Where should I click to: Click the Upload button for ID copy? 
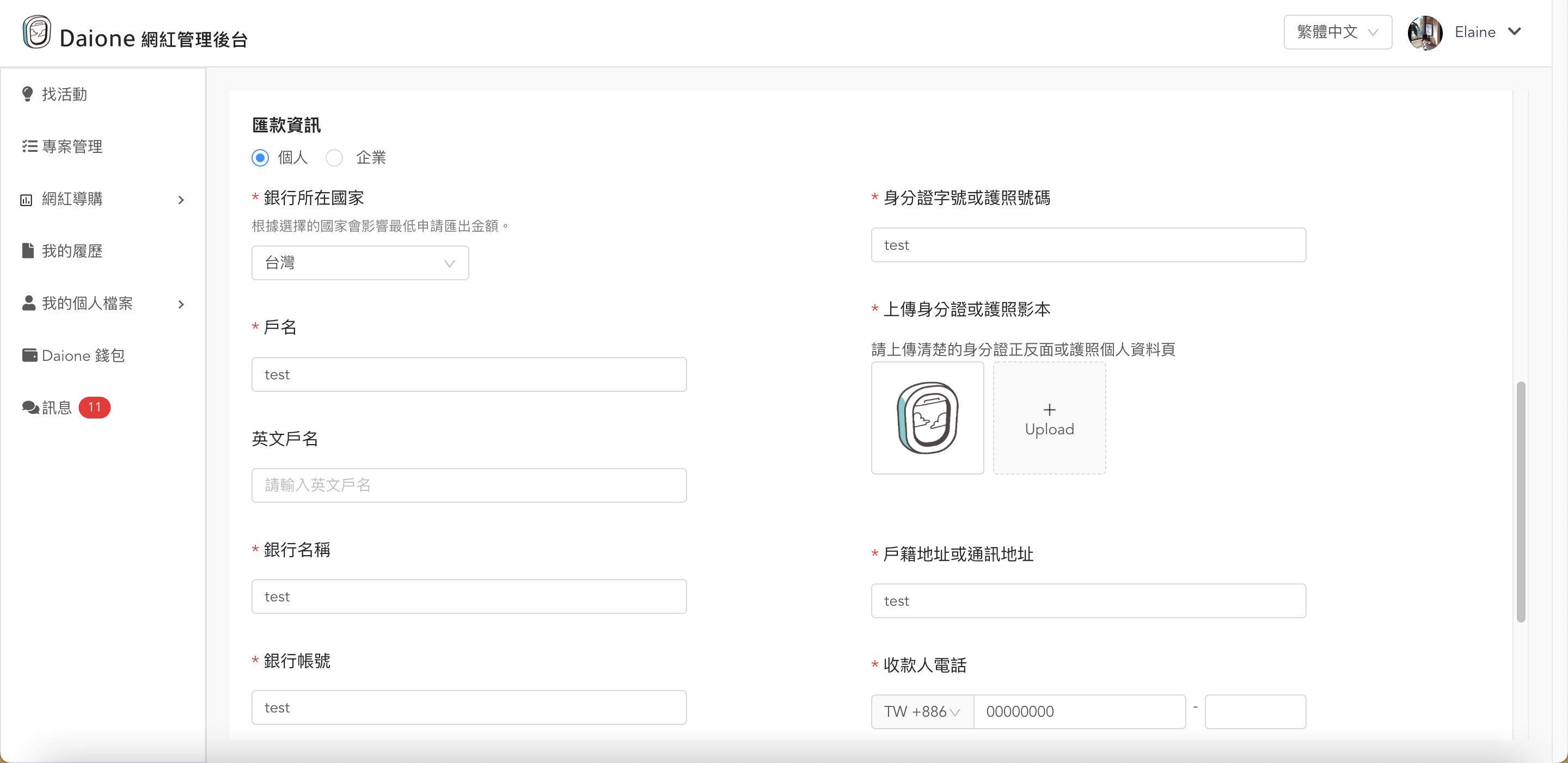(1049, 418)
